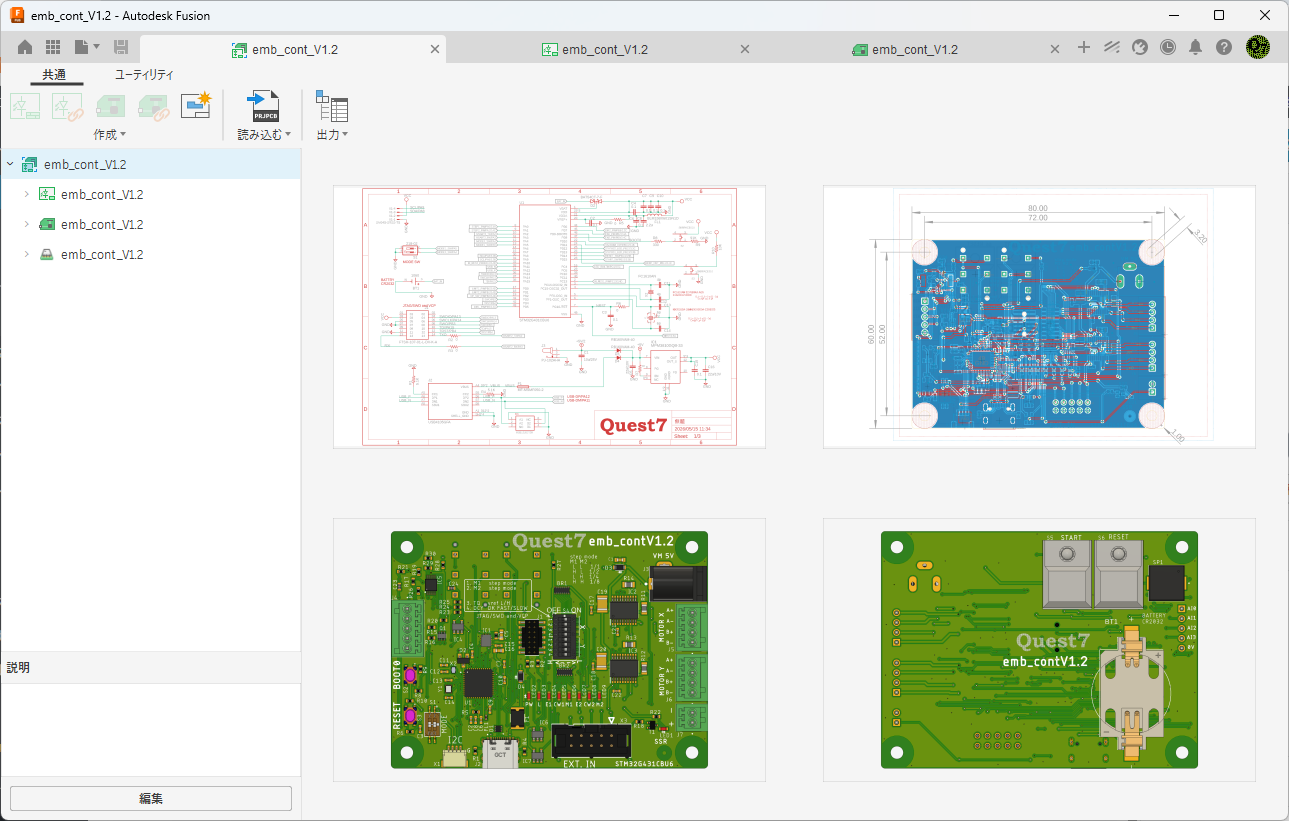Select the root emb_cont_V1.2 tree row

[x=150, y=165]
